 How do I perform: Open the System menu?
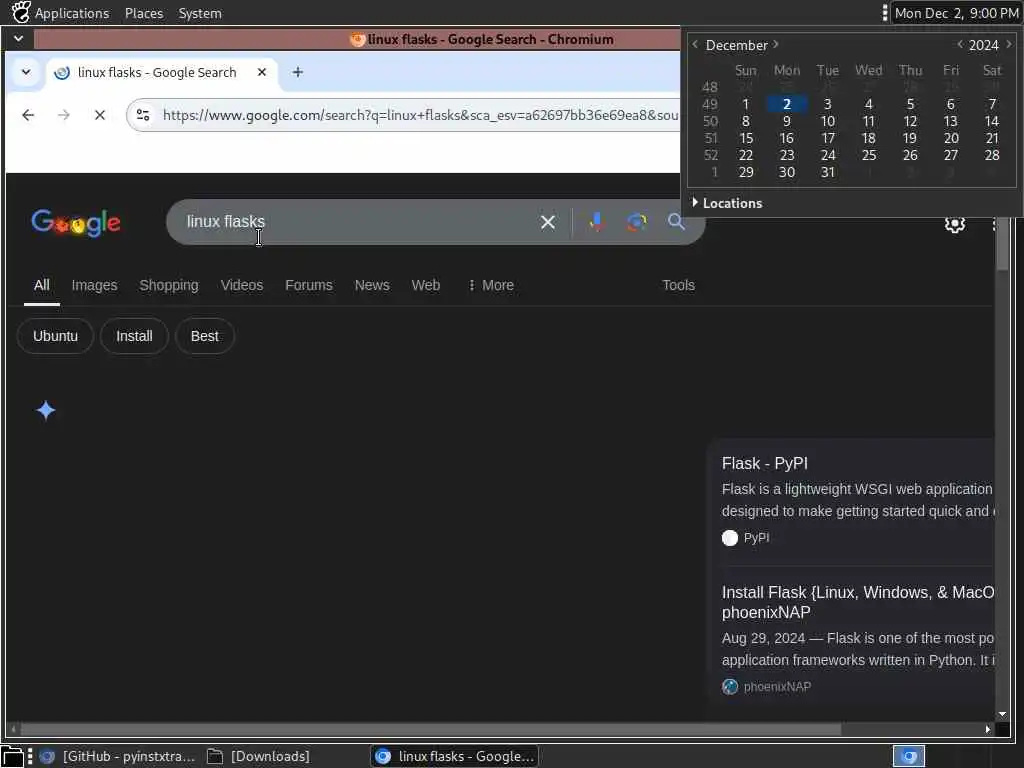click(200, 13)
